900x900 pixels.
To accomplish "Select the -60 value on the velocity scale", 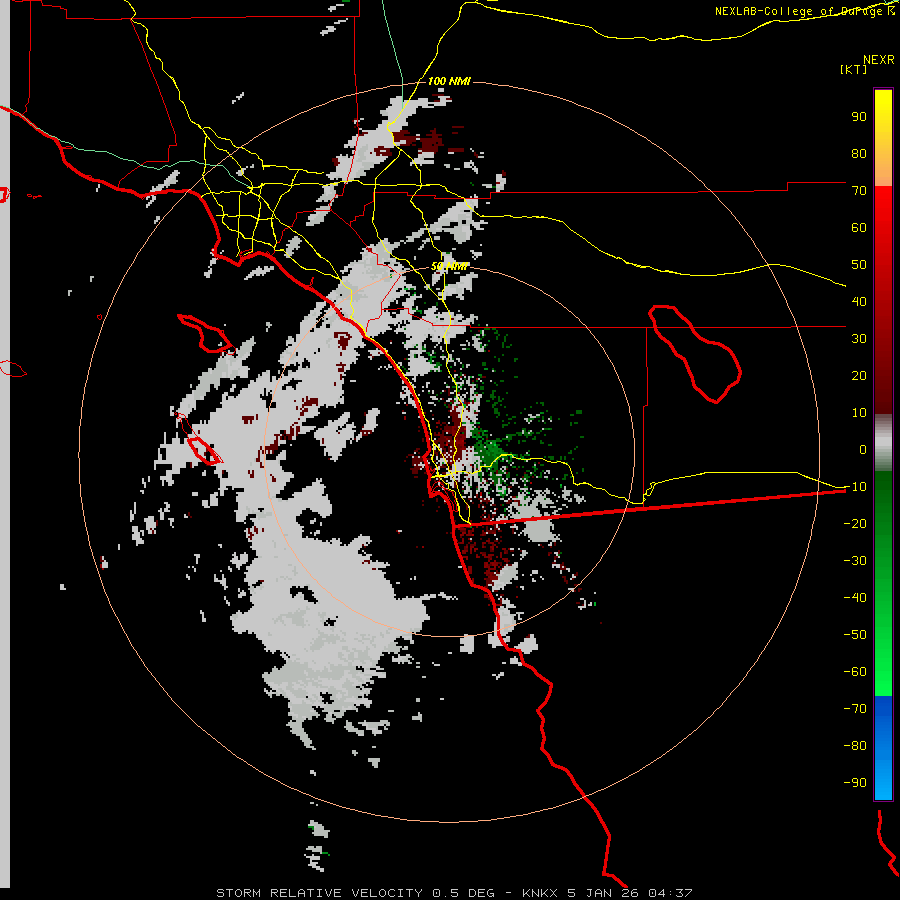I will tap(855, 672).
